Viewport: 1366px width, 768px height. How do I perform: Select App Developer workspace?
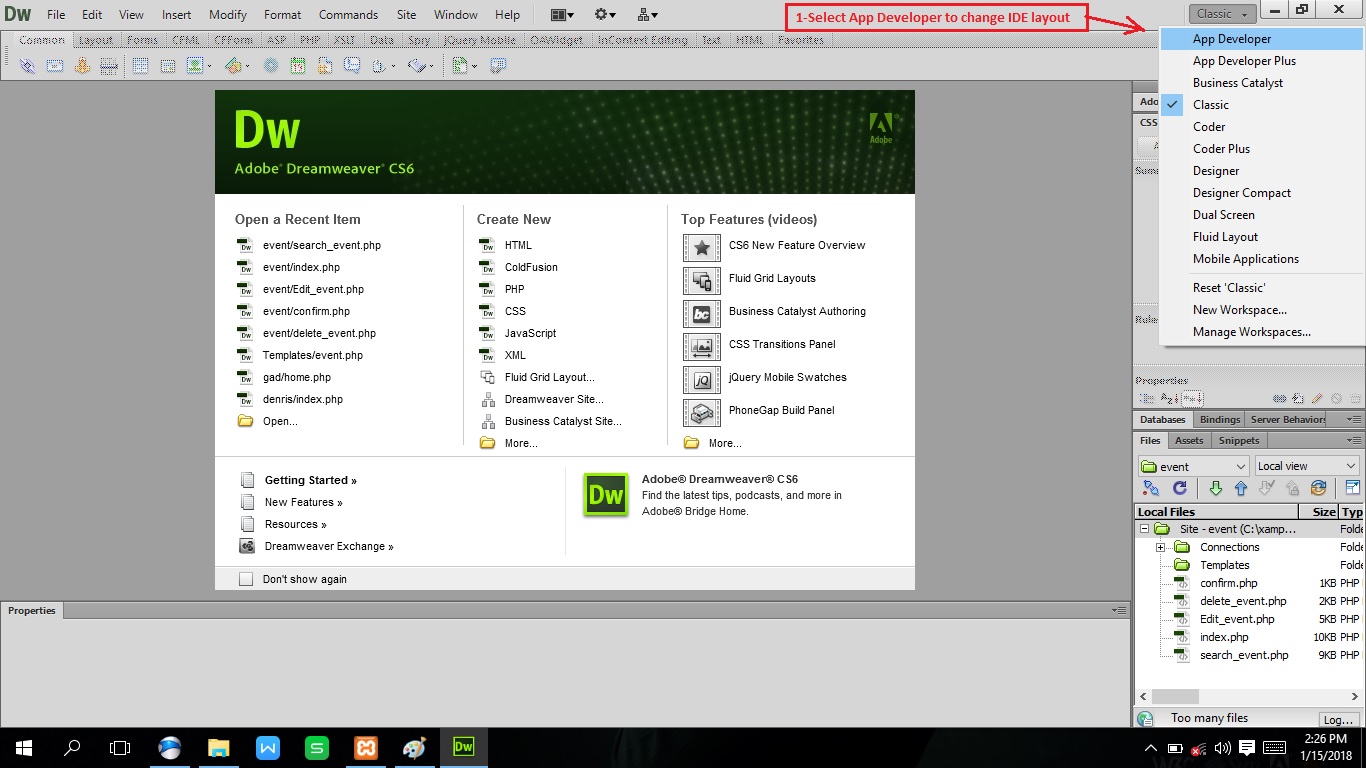coord(1262,39)
